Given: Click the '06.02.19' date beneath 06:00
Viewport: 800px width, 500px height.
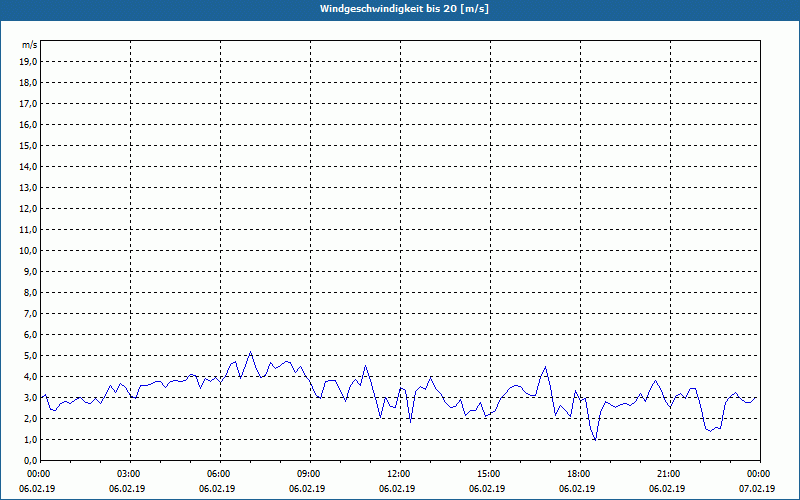Looking at the screenshot, I should tap(217, 488).
